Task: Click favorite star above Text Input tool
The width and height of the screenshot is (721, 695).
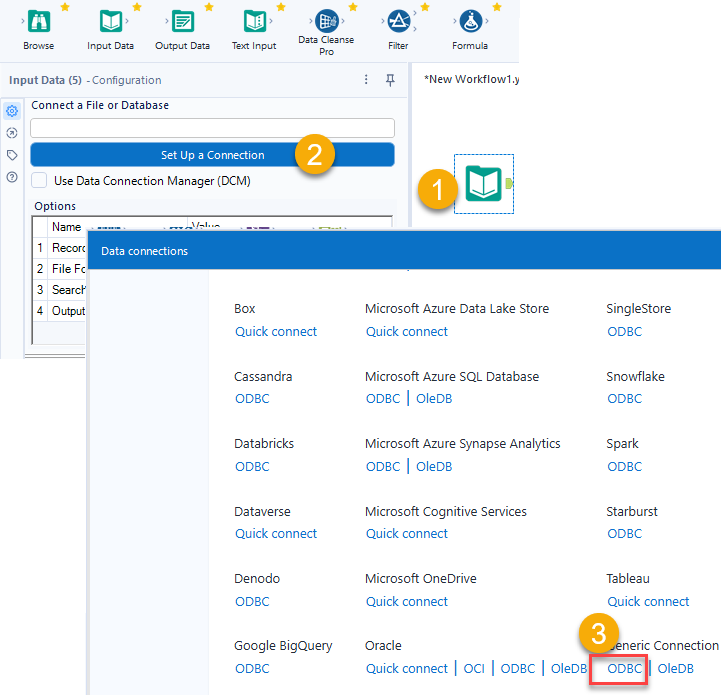Action: 281,7
